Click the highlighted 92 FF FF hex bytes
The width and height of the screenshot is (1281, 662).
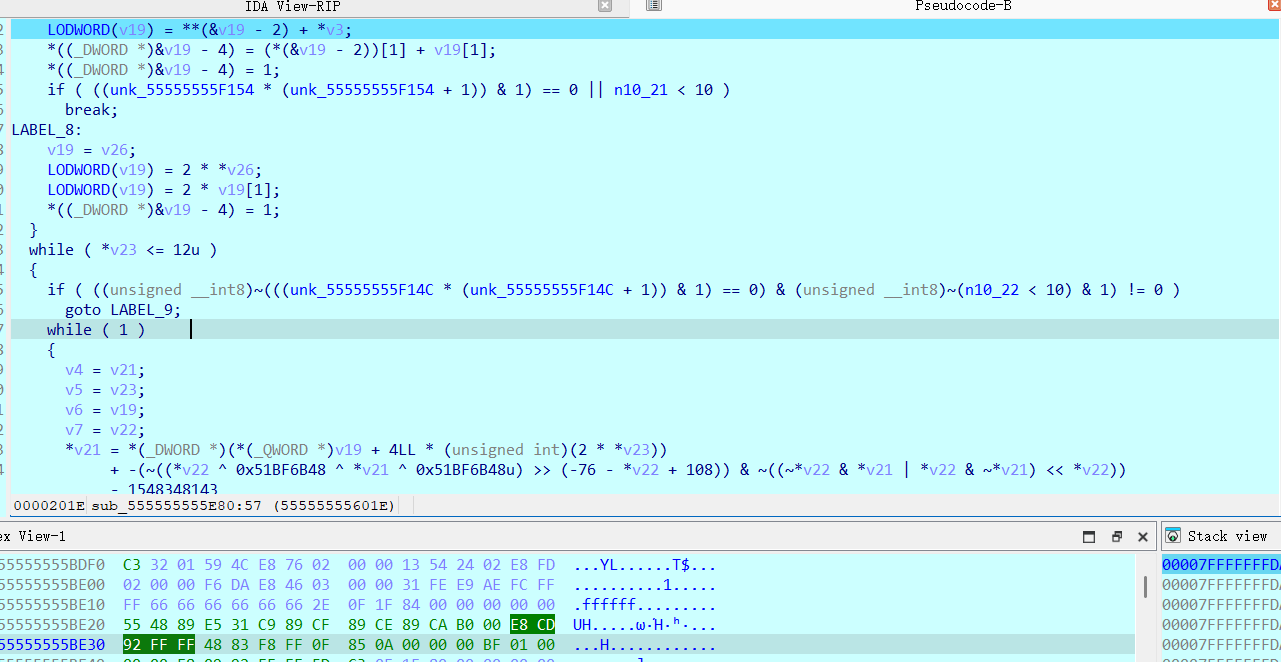pyautogui.click(x=158, y=644)
